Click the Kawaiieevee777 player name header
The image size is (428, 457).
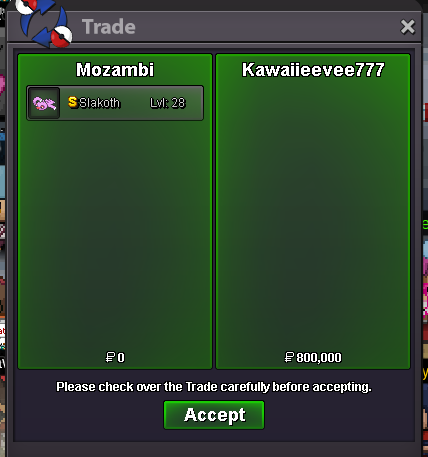point(313,70)
